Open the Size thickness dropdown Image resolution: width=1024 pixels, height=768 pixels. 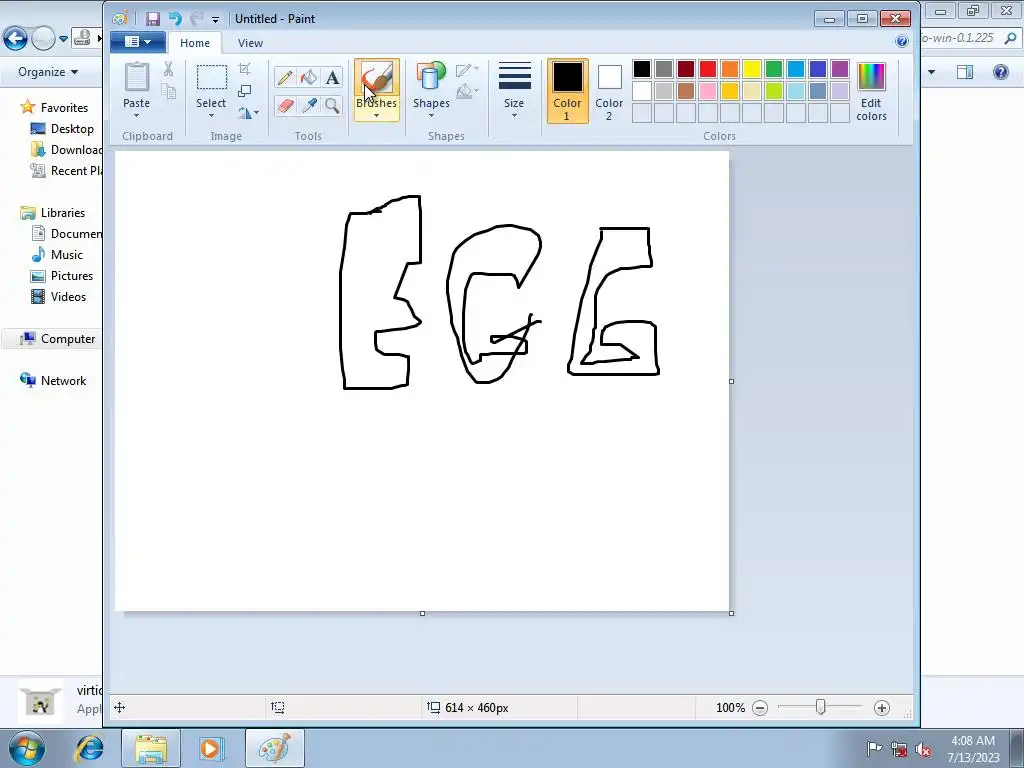pyautogui.click(x=514, y=91)
